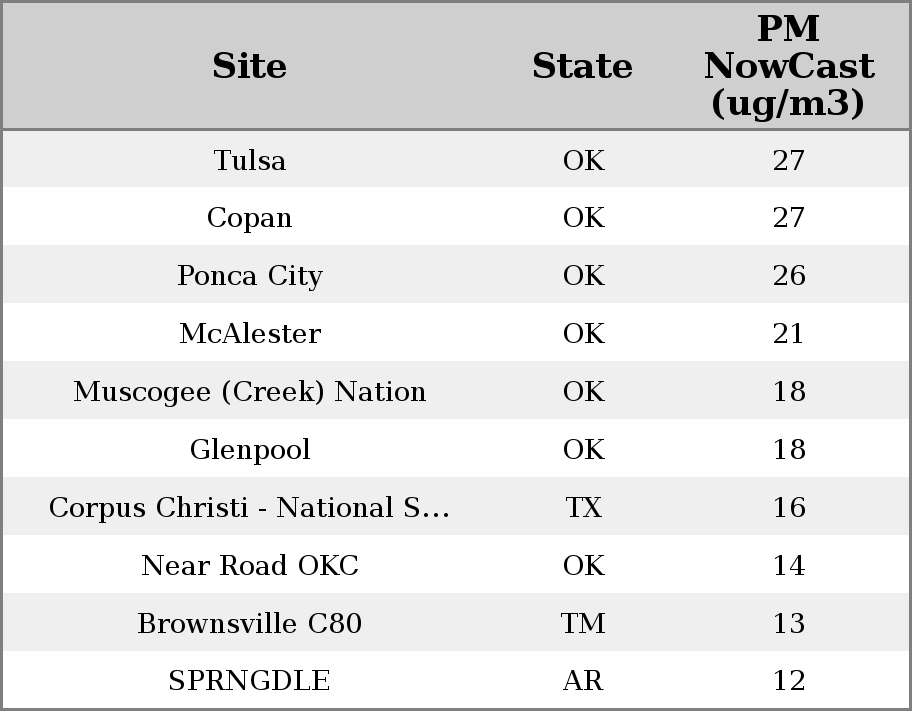Click the Glenpool site name
This screenshot has height=711, width=912.
tap(249, 450)
